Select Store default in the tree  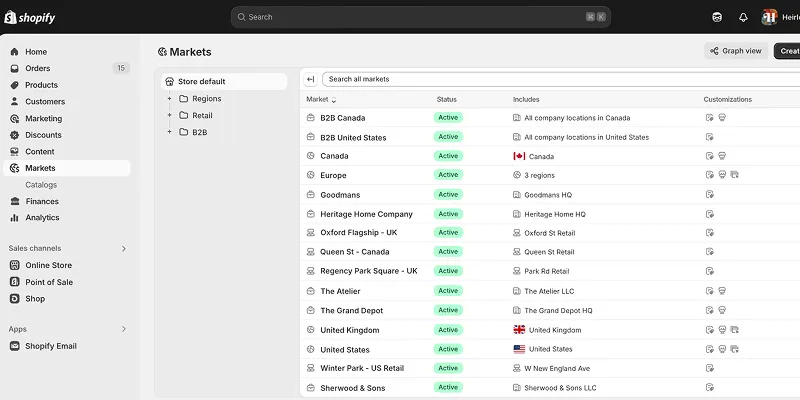tap(224, 82)
